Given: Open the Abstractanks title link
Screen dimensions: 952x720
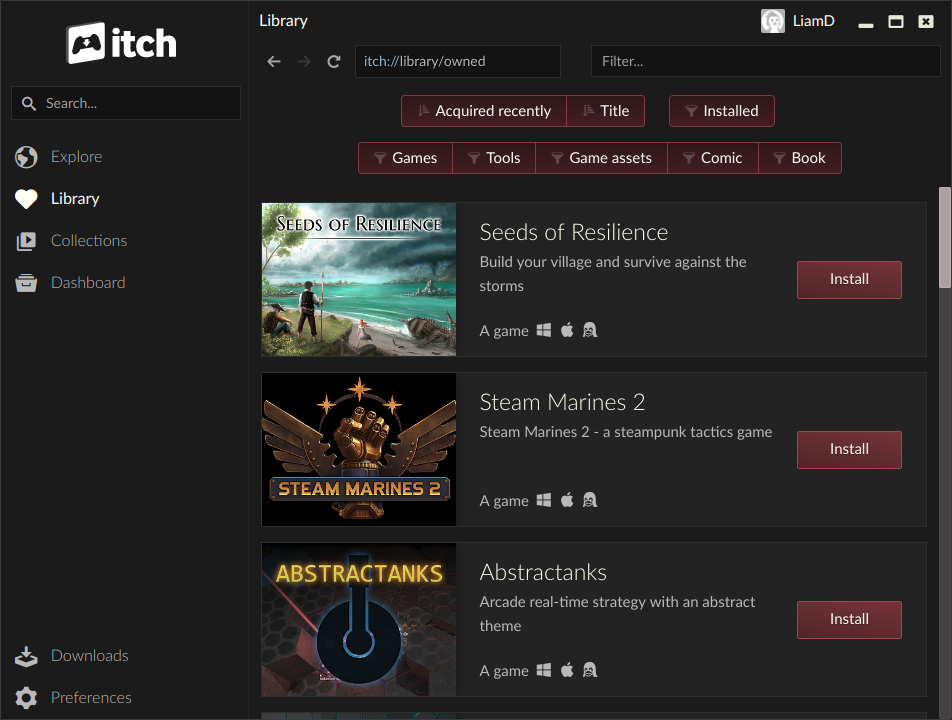Looking at the screenshot, I should point(543,572).
